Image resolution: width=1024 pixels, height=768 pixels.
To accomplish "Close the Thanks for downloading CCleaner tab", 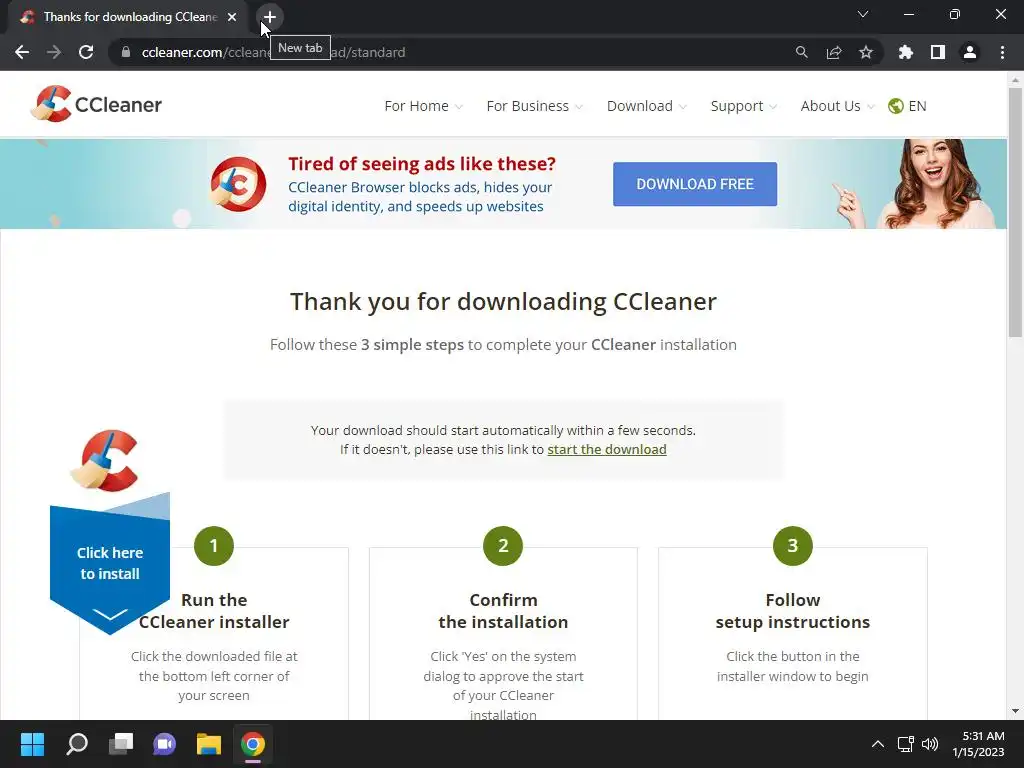I will pyautogui.click(x=232, y=17).
